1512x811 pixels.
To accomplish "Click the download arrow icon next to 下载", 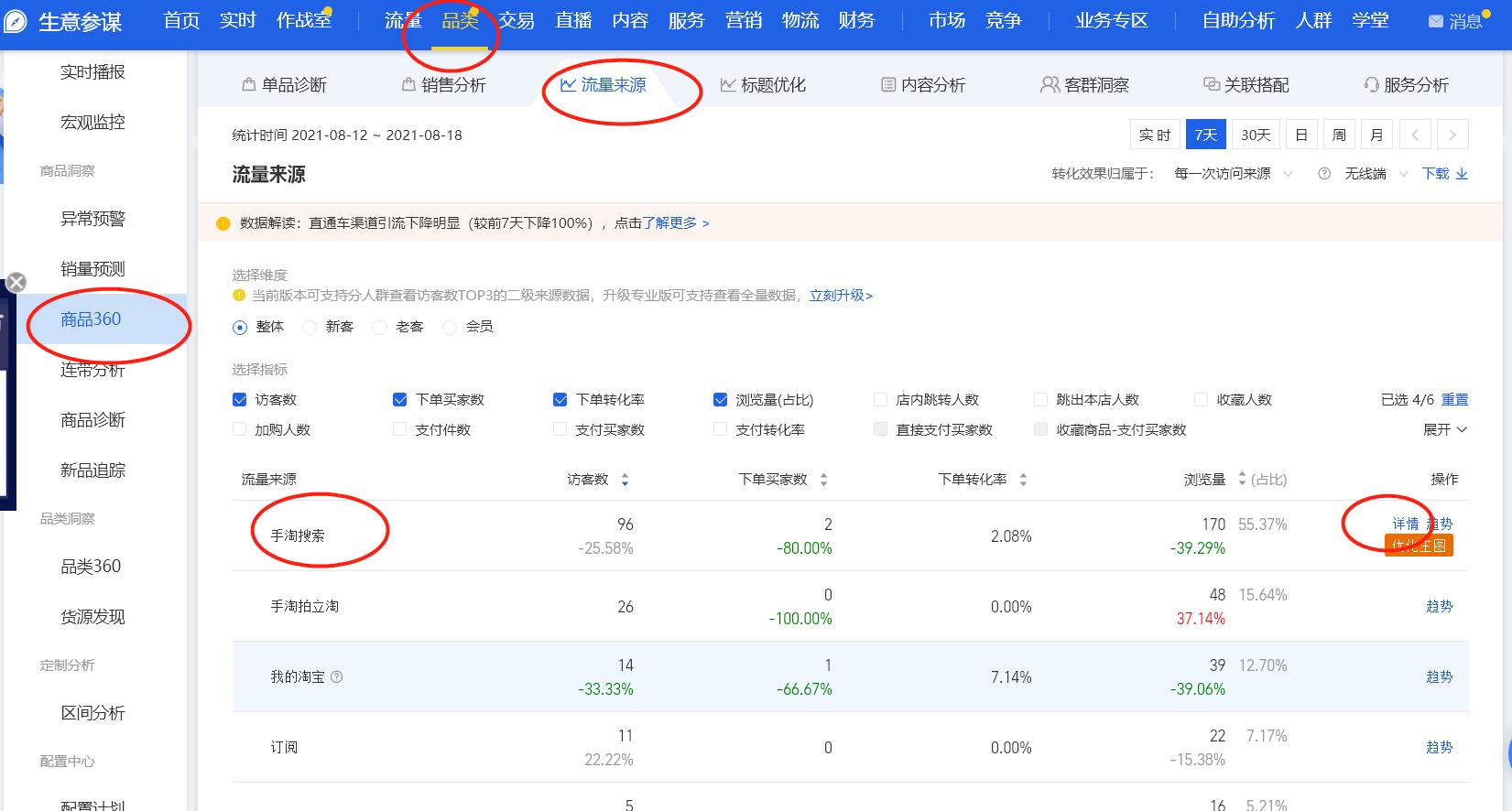I will 1462,174.
